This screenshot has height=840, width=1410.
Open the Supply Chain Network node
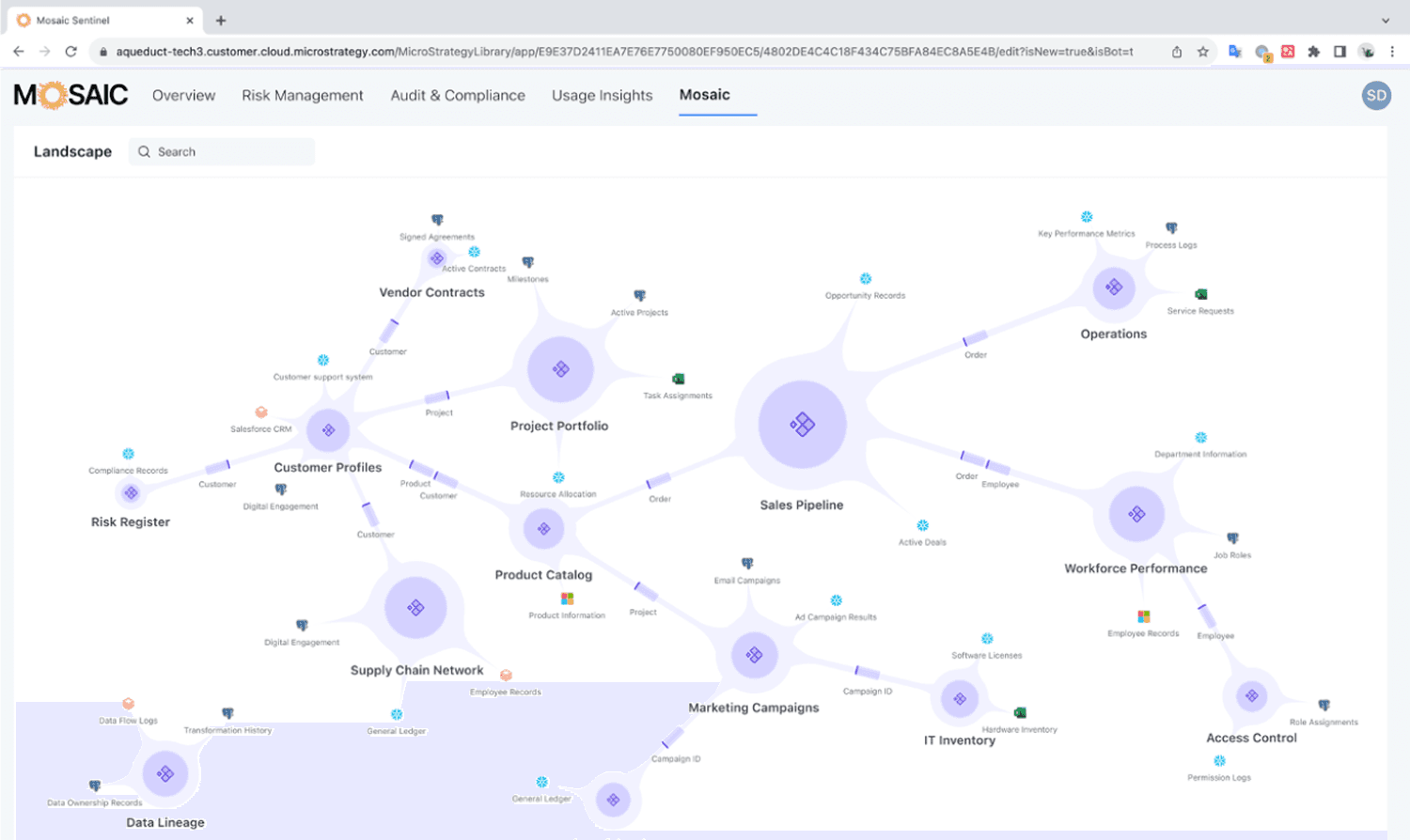[415, 608]
